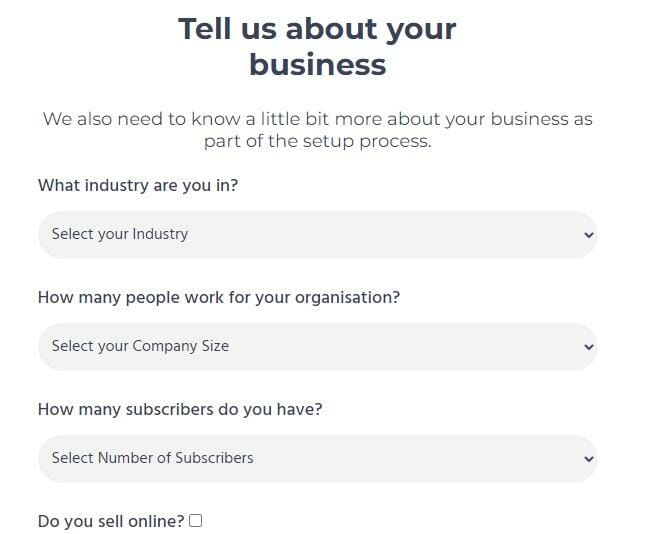652x534 pixels.
Task: Click the word "business" in the heading
Action: pyautogui.click(x=317, y=65)
